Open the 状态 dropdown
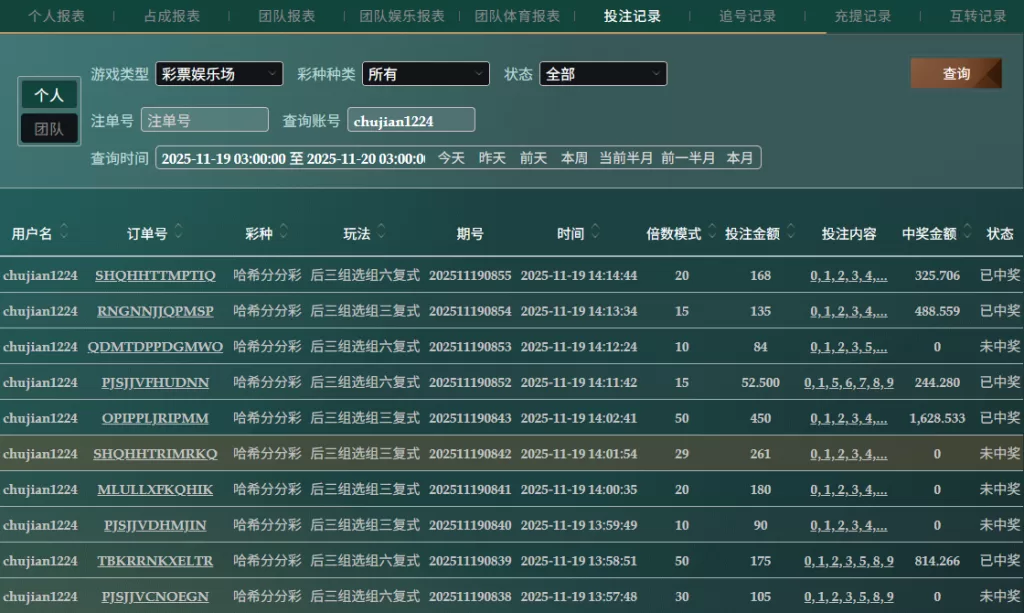 [603, 74]
